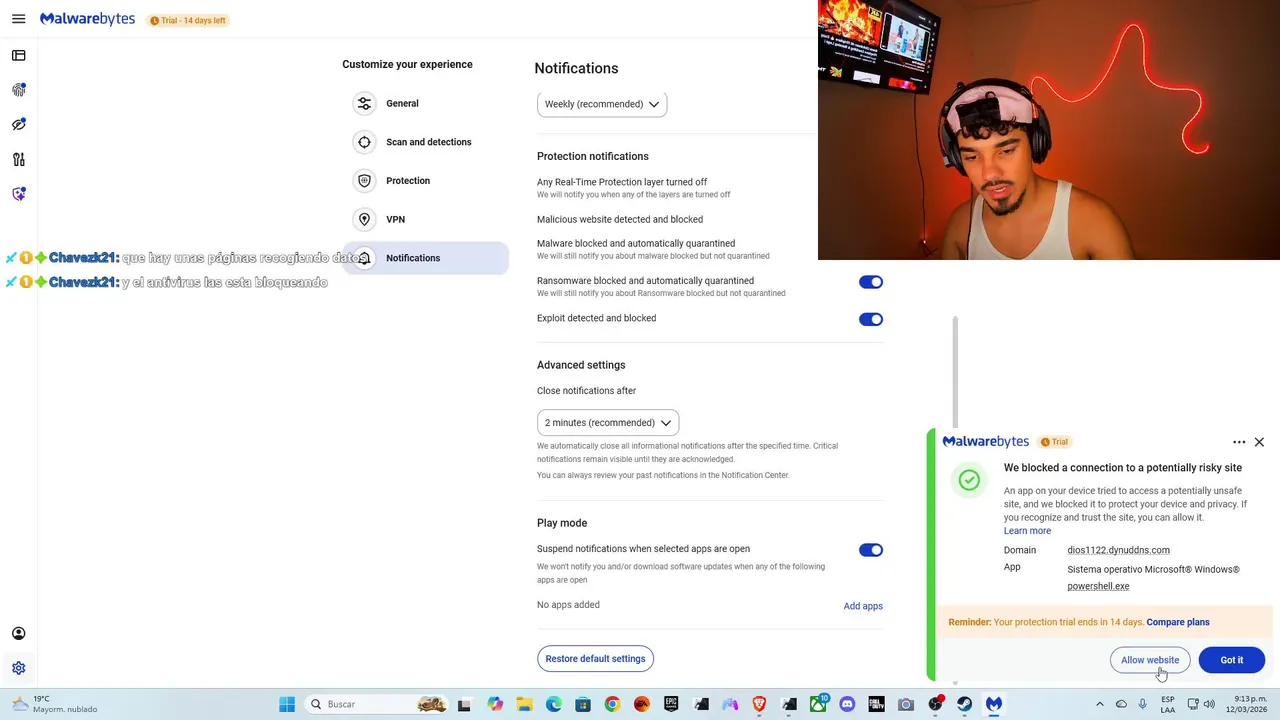
Task: Open Google Chrome from taskbar
Action: (612, 704)
